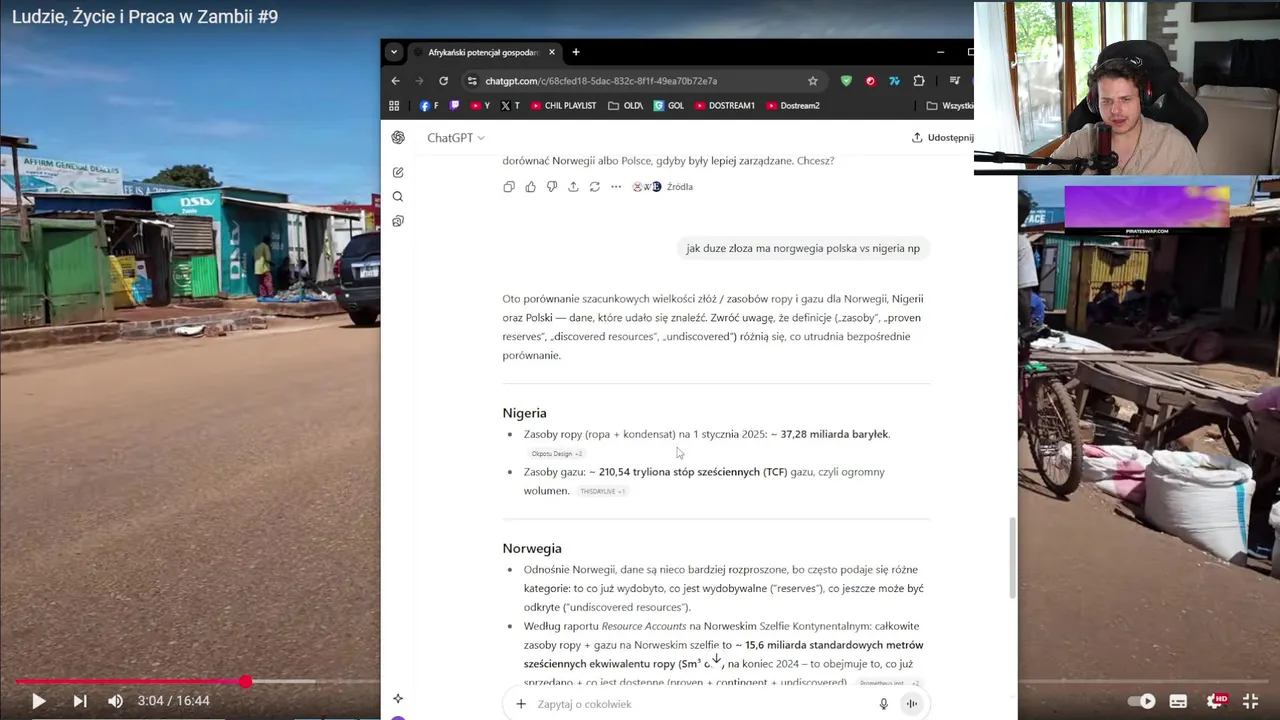Open CHIL PLAYLIST bookmark
1280x720 pixels.
pyautogui.click(x=563, y=106)
